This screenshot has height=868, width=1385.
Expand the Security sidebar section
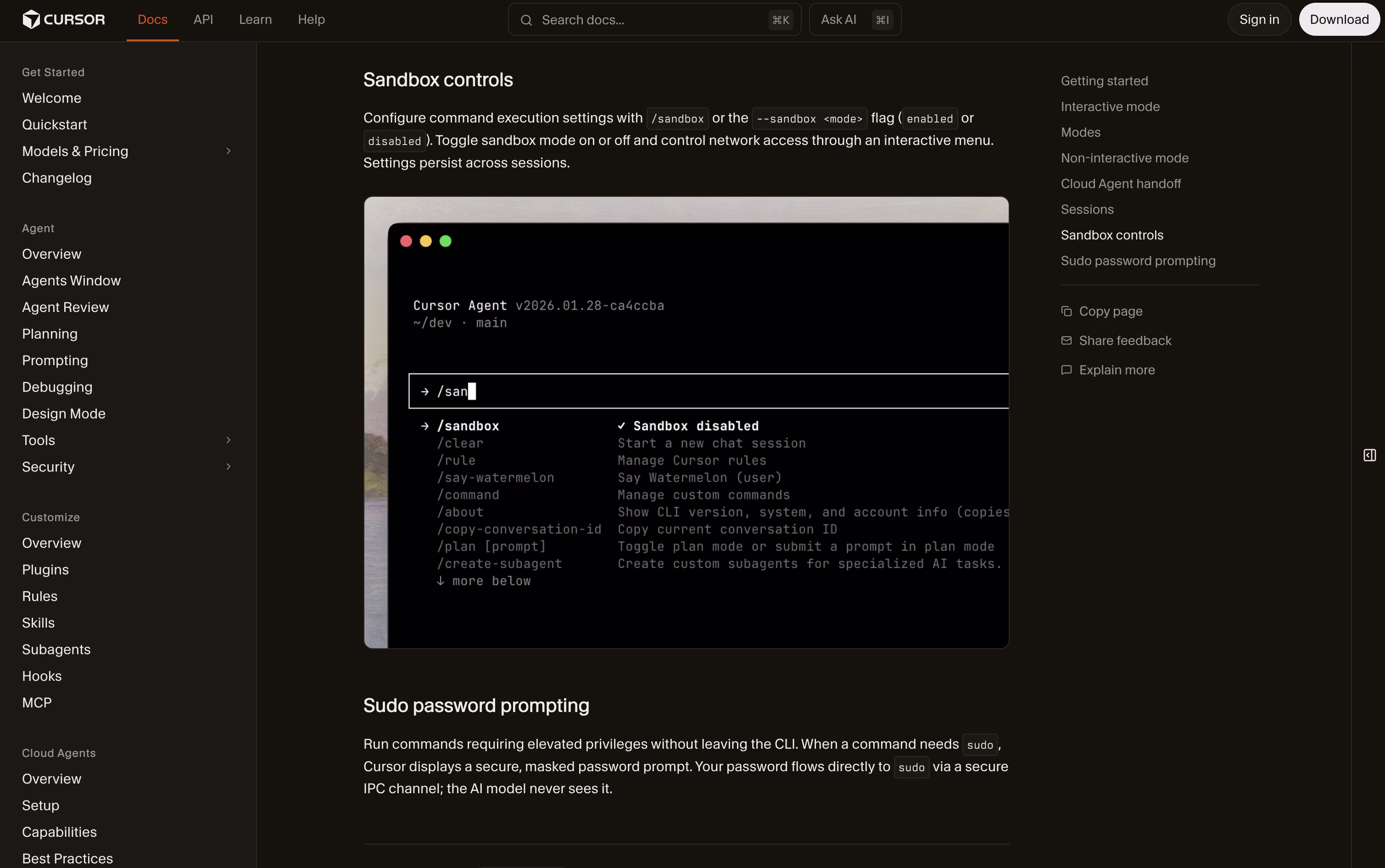click(x=229, y=467)
